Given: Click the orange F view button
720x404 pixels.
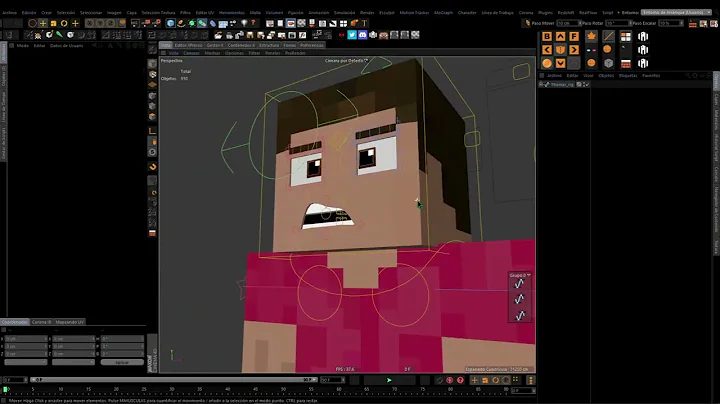Looking at the screenshot, I should [x=574, y=36].
